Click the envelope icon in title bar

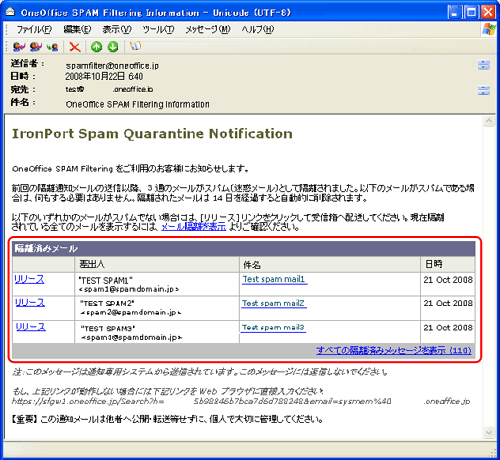point(10,12)
